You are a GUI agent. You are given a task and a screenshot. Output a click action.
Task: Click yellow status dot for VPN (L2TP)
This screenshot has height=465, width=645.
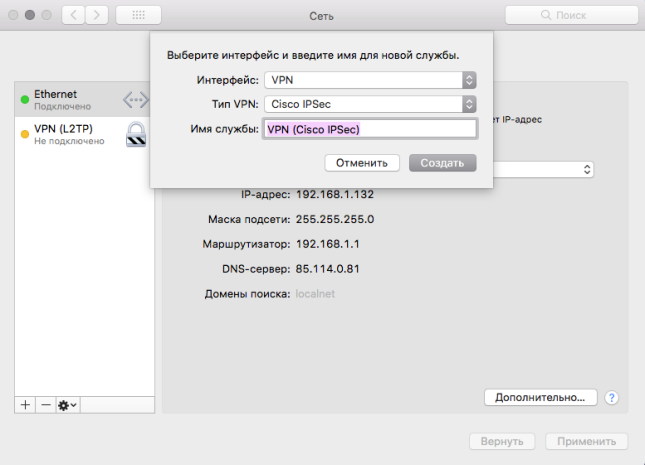coord(25,134)
